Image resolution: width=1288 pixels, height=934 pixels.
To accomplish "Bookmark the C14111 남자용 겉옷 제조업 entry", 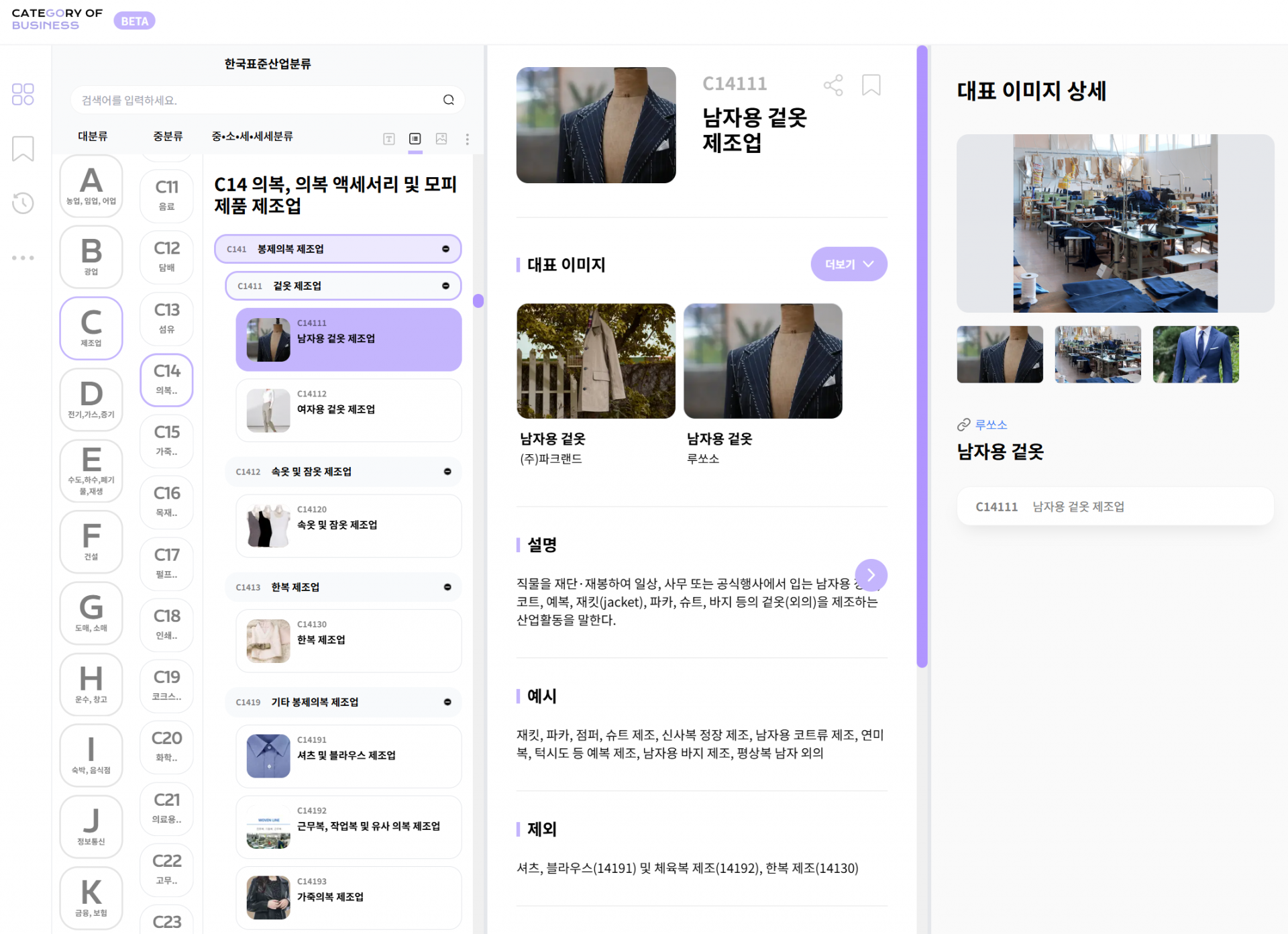I will point(871,85).
